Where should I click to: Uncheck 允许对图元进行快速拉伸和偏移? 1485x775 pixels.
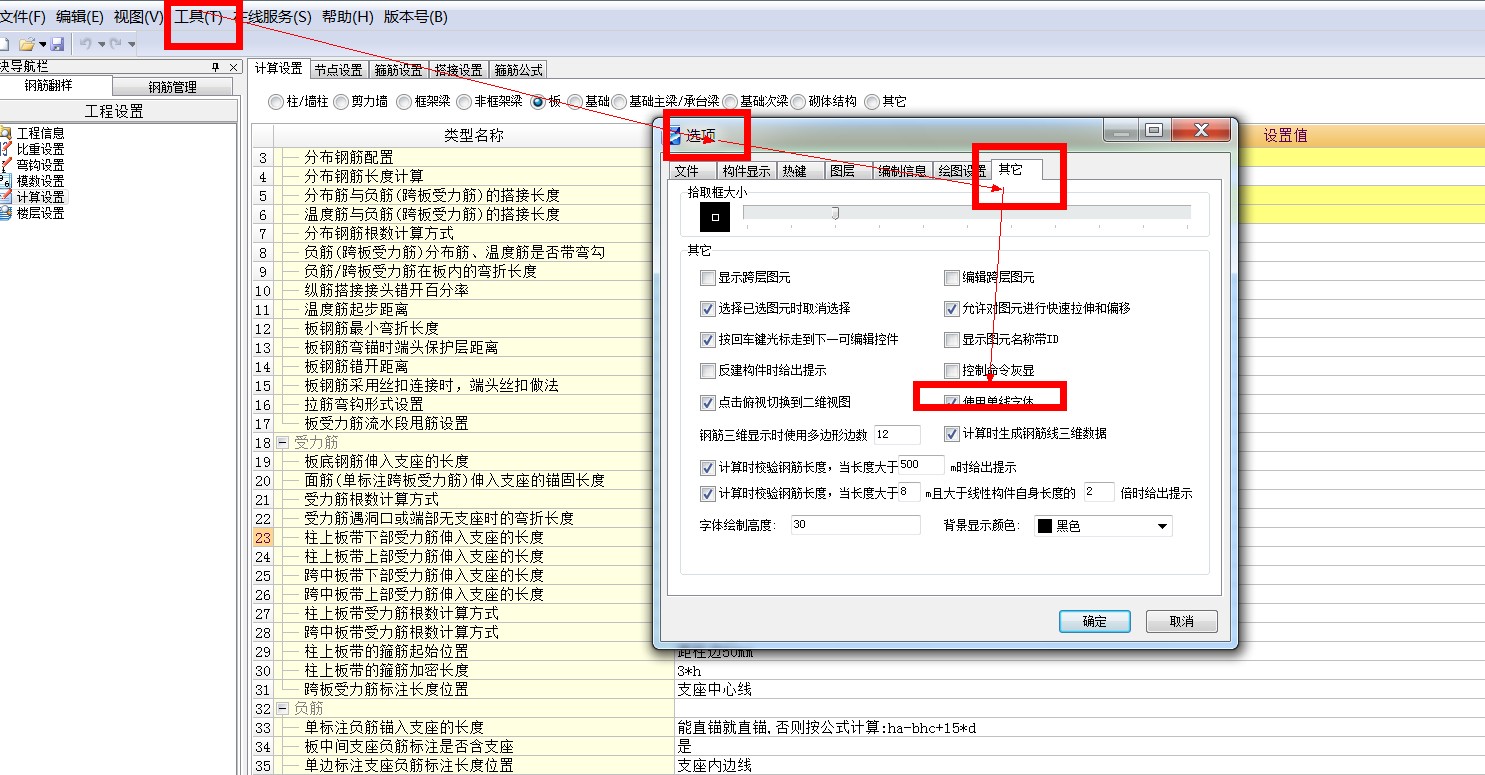pos(952,308)
